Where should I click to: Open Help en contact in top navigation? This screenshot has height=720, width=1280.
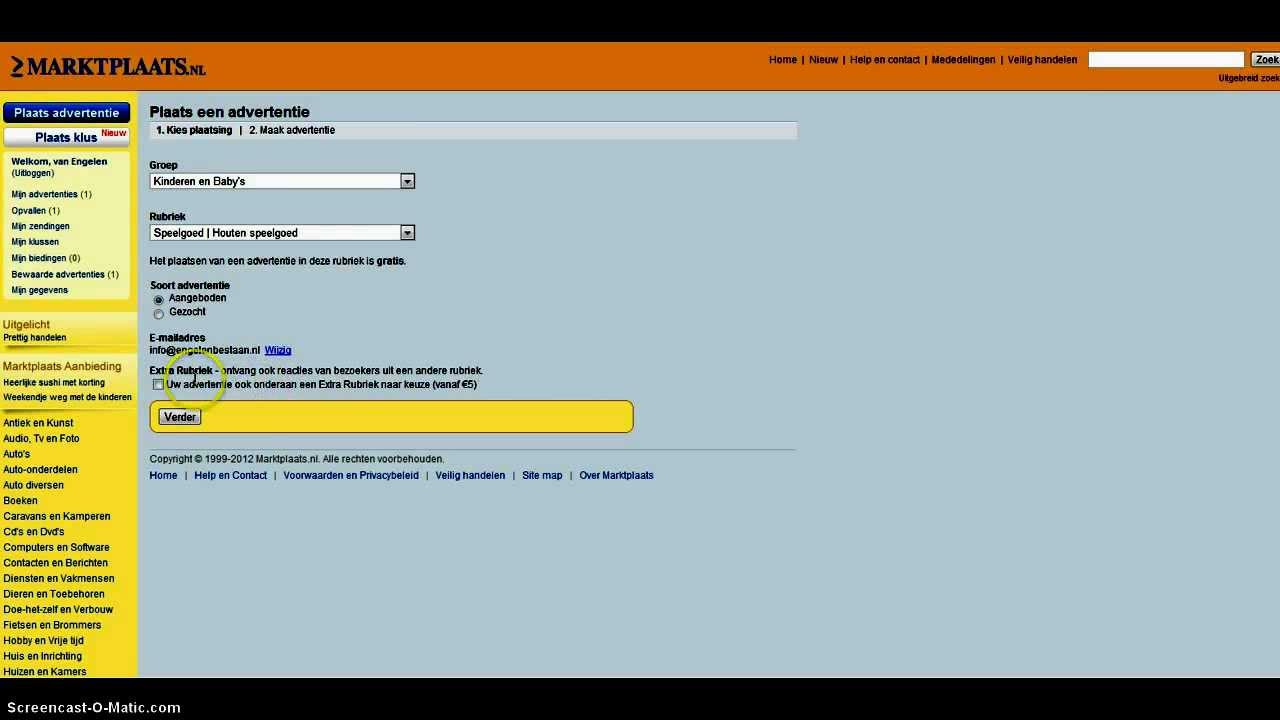(x=885, y=60)
